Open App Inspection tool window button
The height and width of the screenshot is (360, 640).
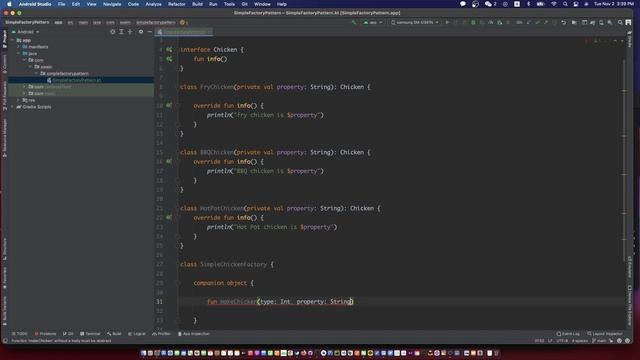194,334
